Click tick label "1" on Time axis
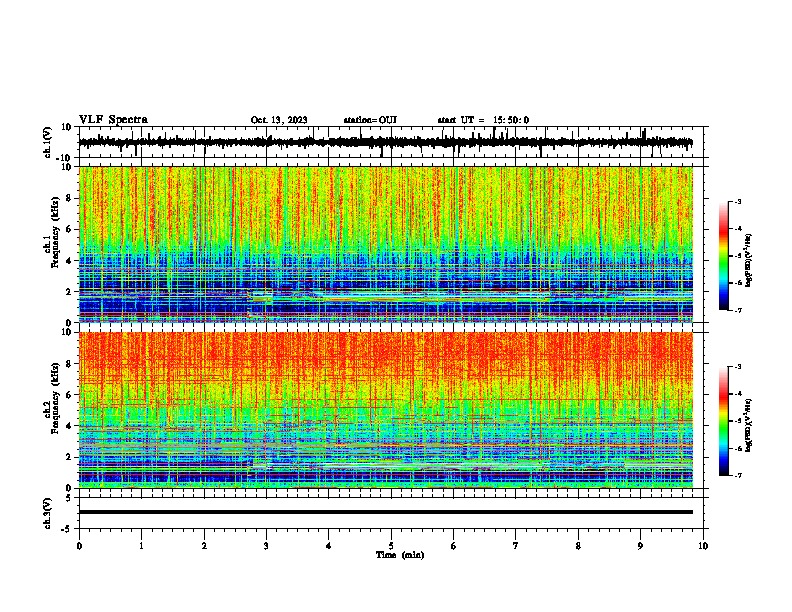Screen dimensions: 792x612 pyautogui.click(x=141, y=546)
